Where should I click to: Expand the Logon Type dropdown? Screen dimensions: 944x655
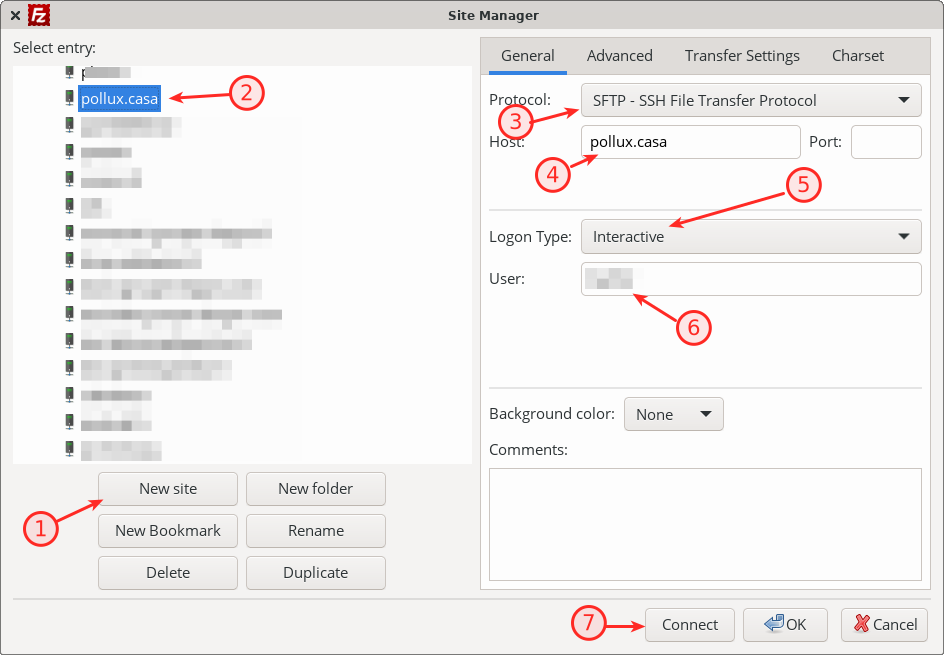pos(750,237)
